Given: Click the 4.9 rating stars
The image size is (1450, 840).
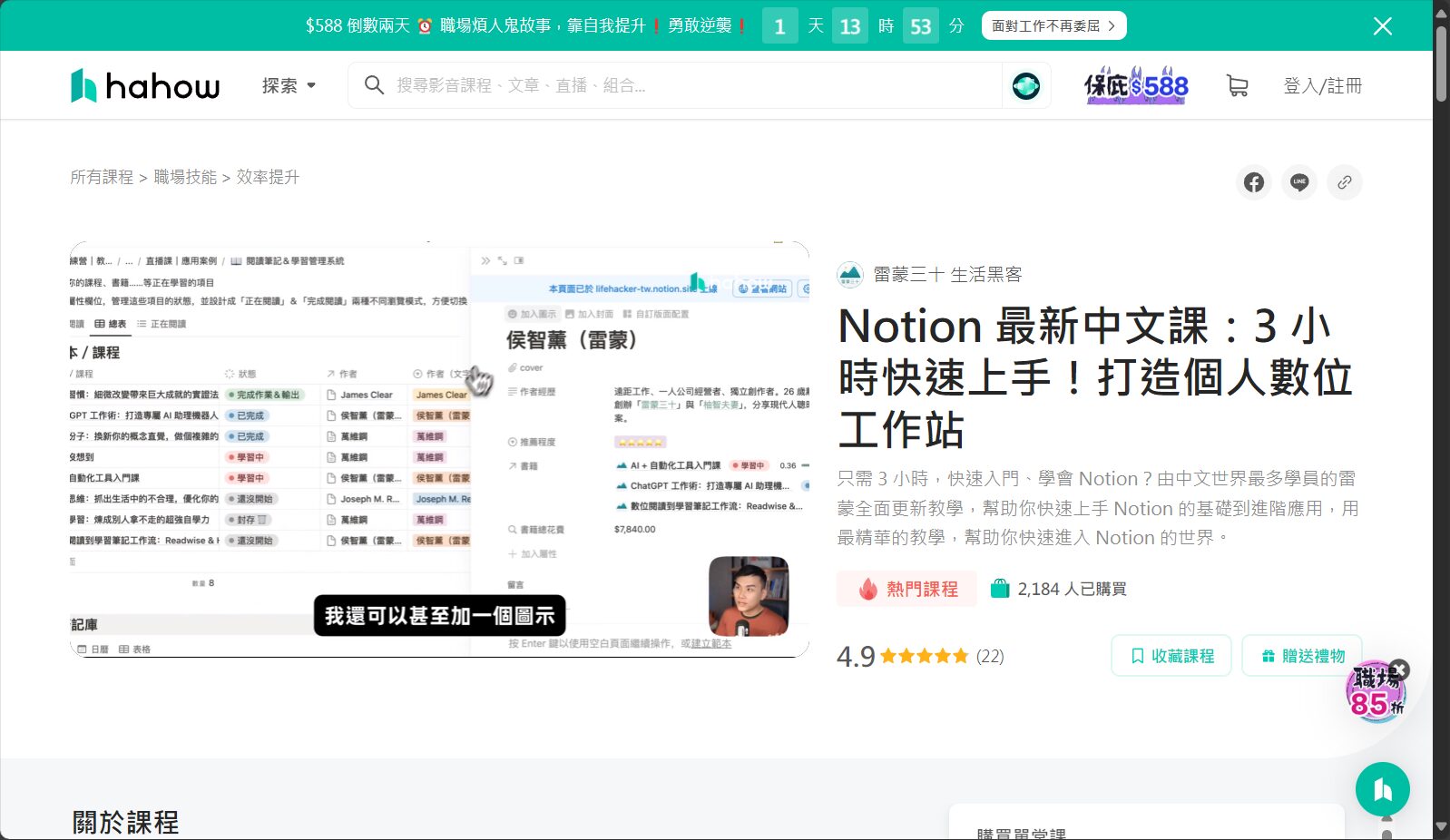Looking at the screenshot, I should [924, 656].
